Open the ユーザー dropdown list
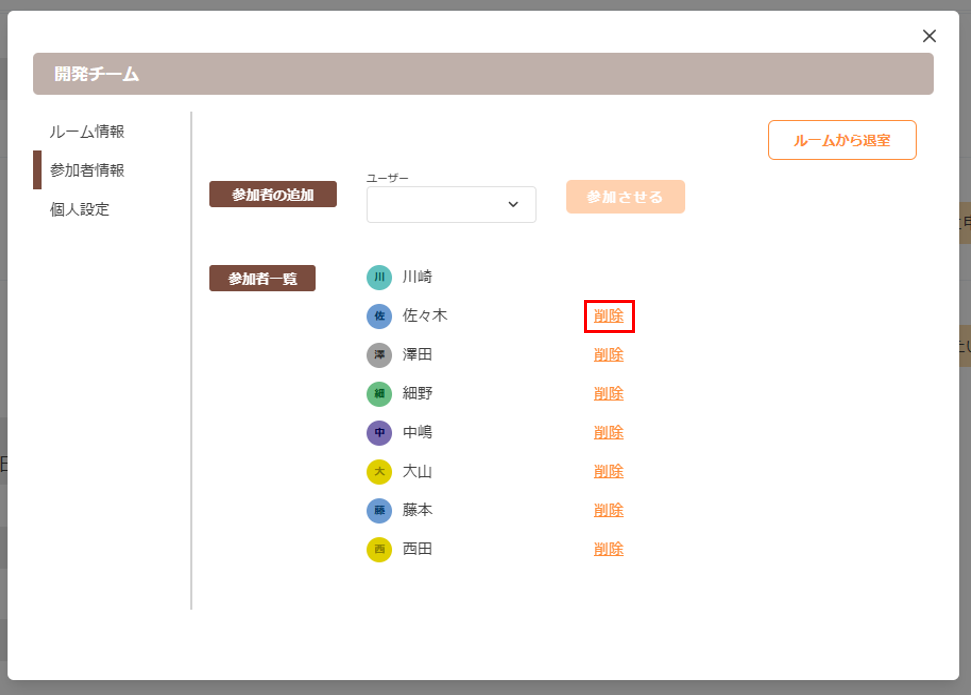The width and height of the screenshot is (971, 695). click(451, 204)
